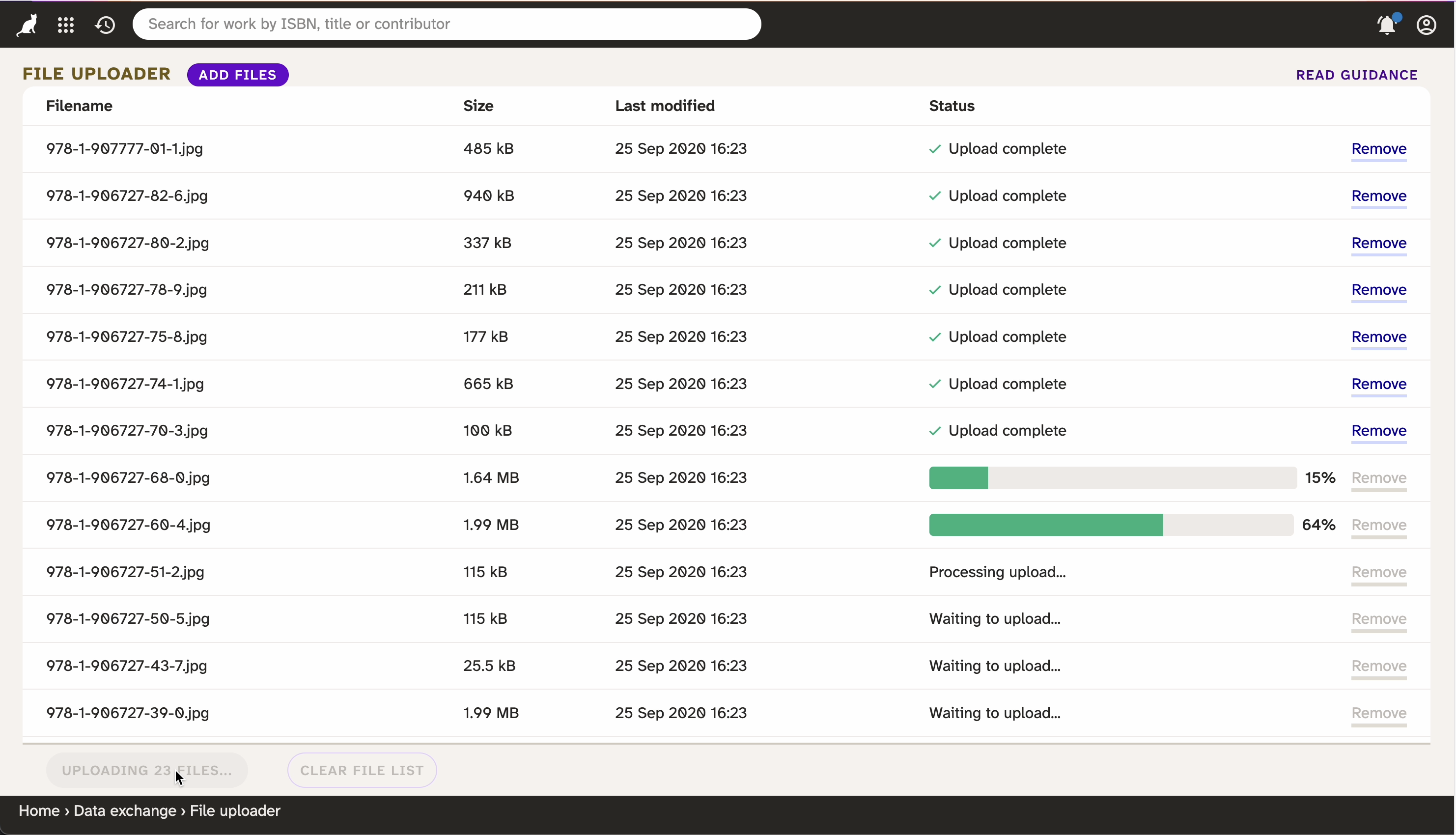Remove file 978-1-906727-70-3.jpg
The height and width of the screenshot is (835, 1456).
[1378, 431]
